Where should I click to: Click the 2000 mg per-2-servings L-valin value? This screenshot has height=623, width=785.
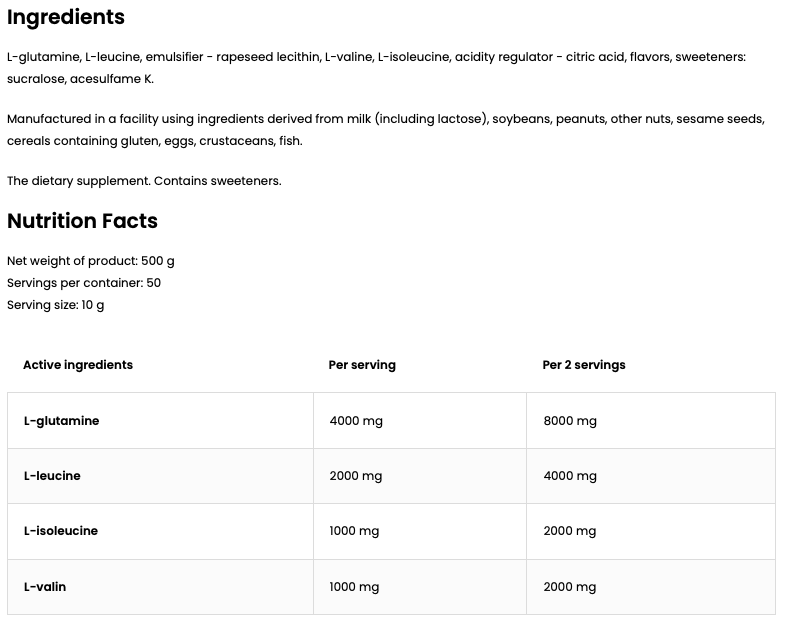[x=570, y=587]
